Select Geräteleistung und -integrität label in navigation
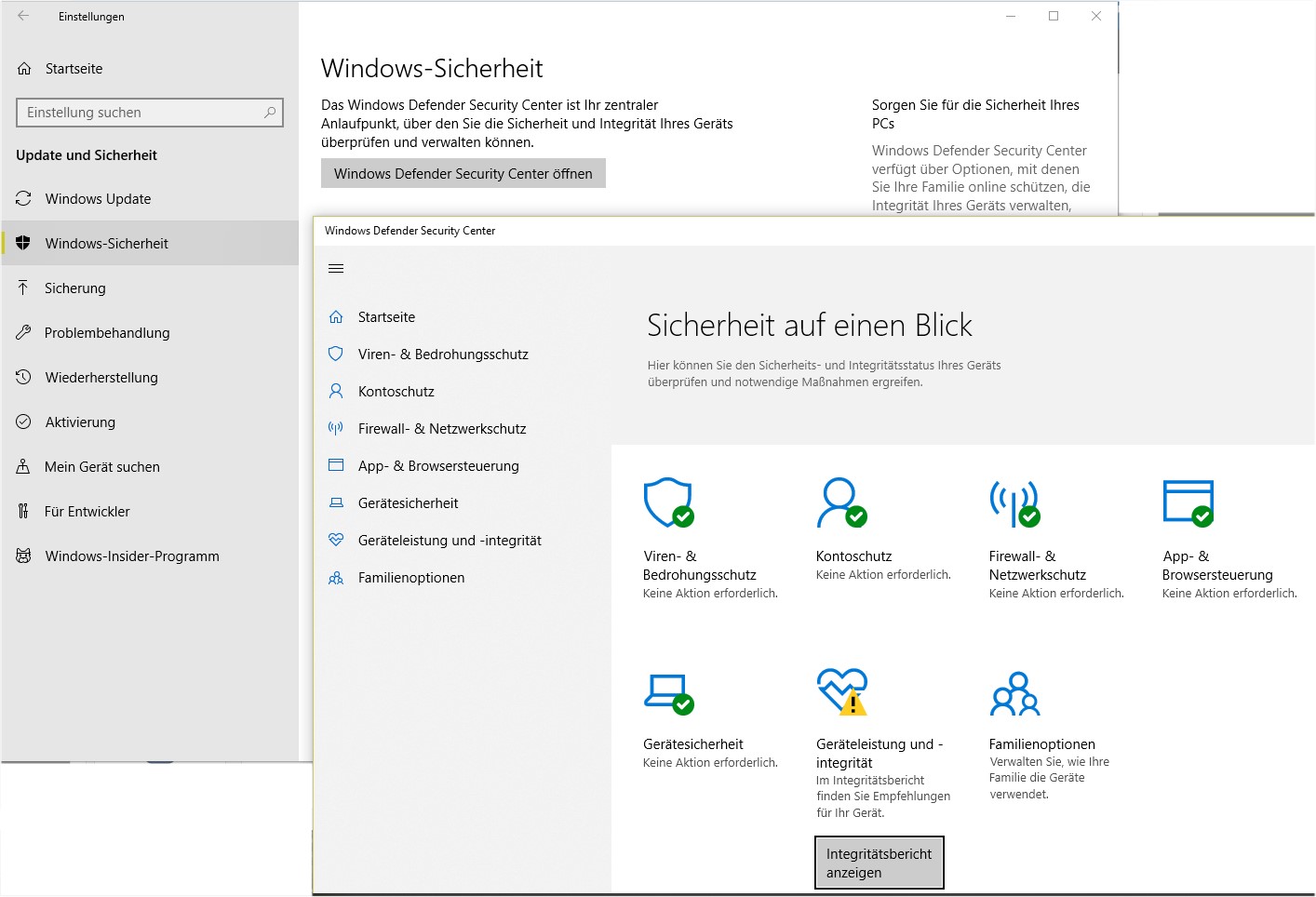Viewport: 1316px width, 897px height. click(x=450, y=541)
